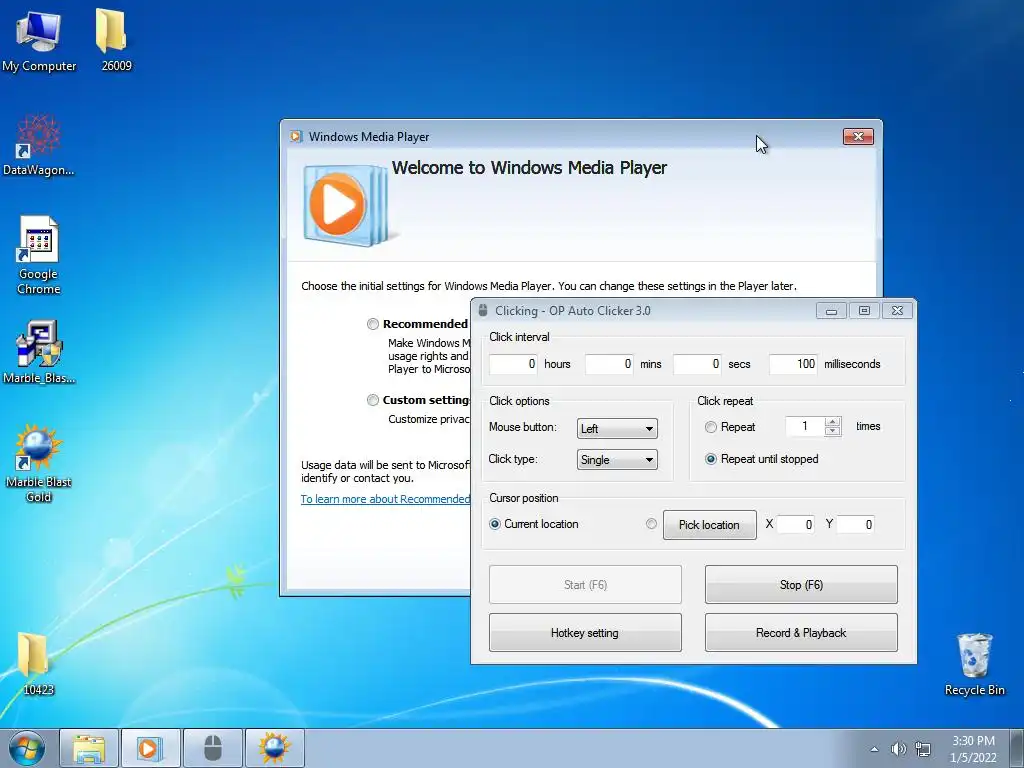The image size is (1024, 768).
Task: Click the secs interval field
Action: (697, 364)
